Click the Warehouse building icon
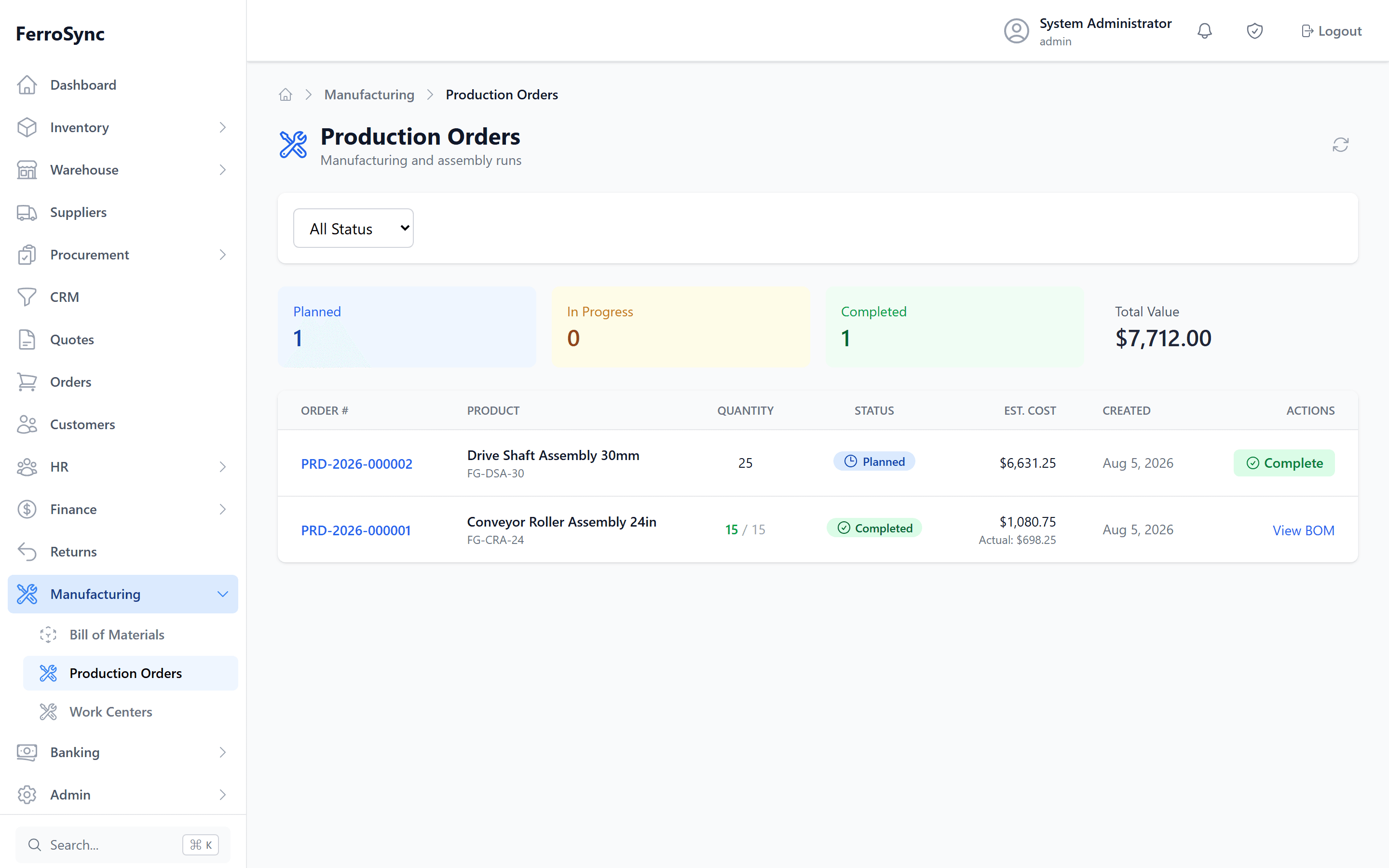1389x868 pixels. pyautogui.click(x=27, y=170)
